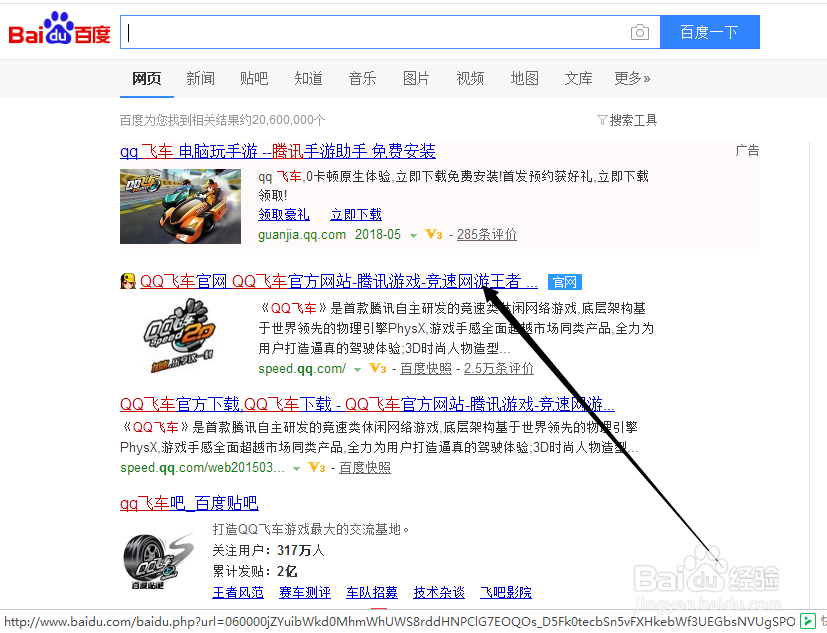Select the 图片 tab
Viewport: 827px width, 633px height.
point(416,79)
